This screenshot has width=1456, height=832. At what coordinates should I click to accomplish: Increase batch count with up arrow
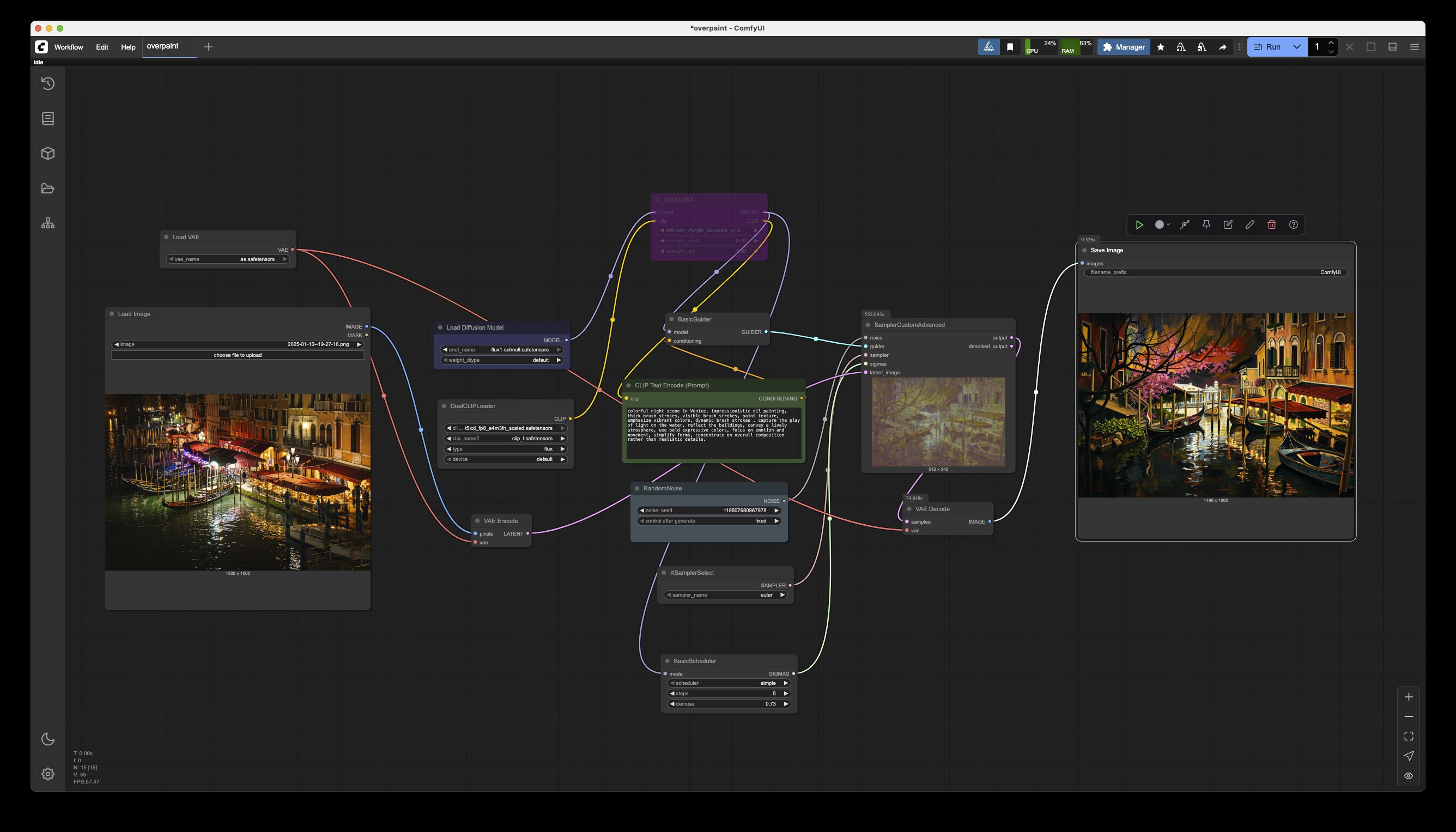1331,43
